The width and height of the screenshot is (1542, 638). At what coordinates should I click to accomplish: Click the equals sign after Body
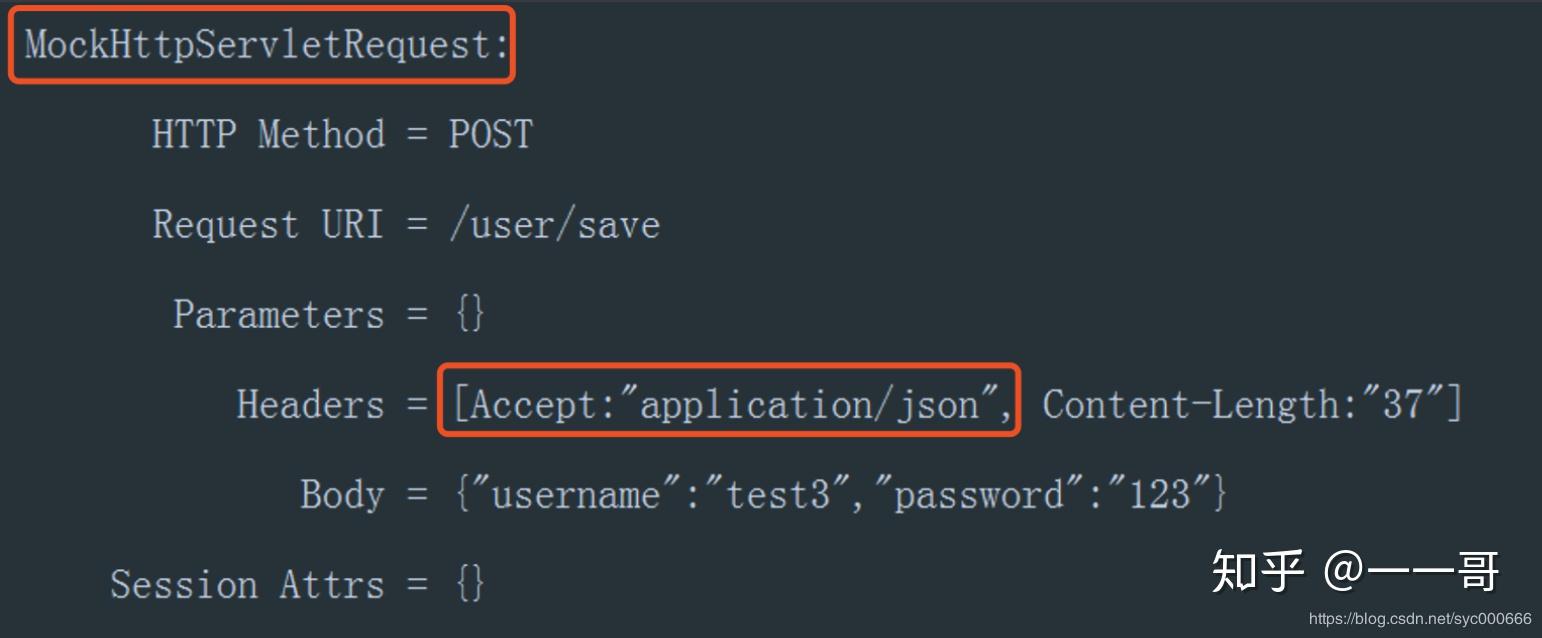(x=417, y=495)
